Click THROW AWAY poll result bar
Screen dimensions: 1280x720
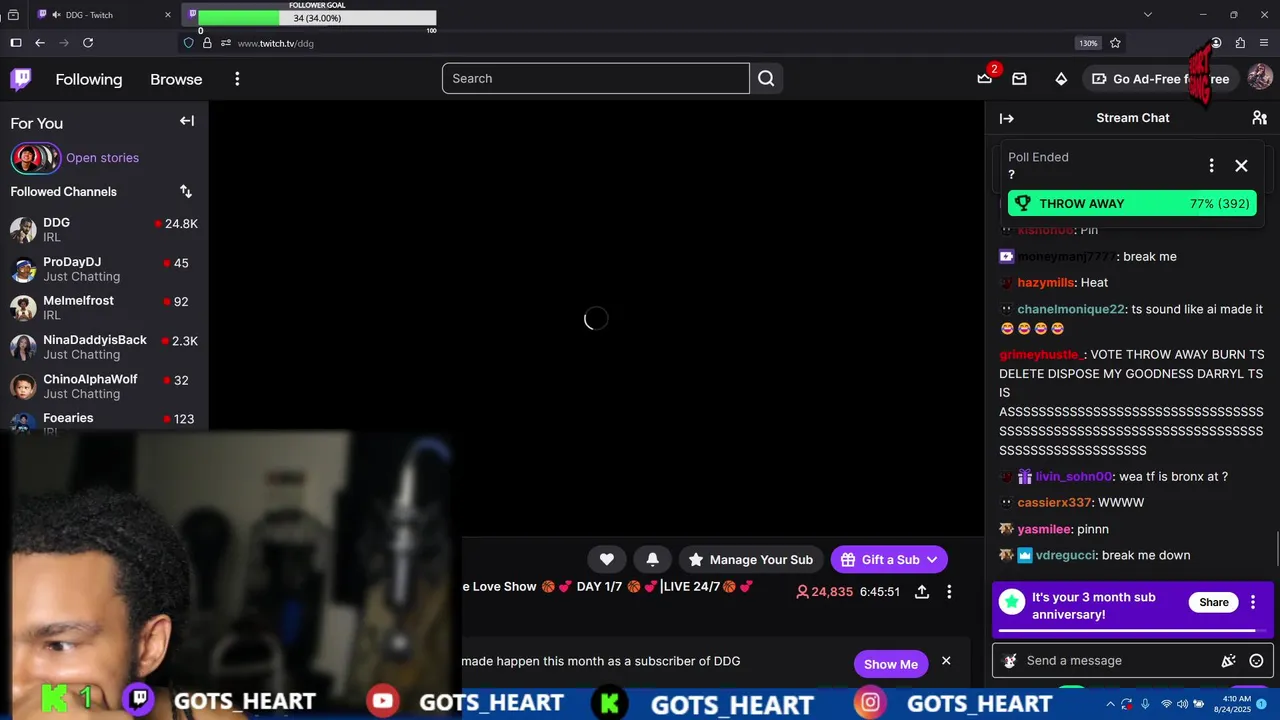point(1132,204)
